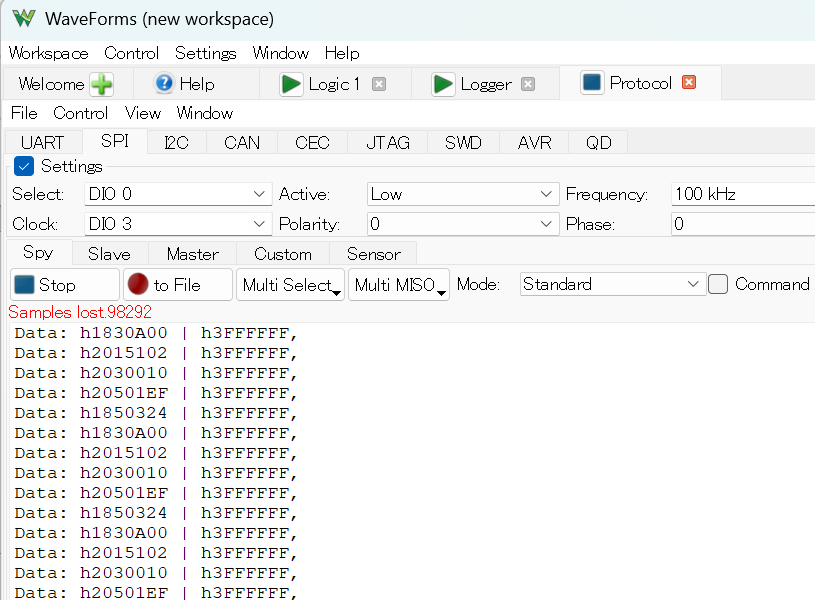Open the File menu of Protocol
The image size is (815, 600).
point(24,113)
